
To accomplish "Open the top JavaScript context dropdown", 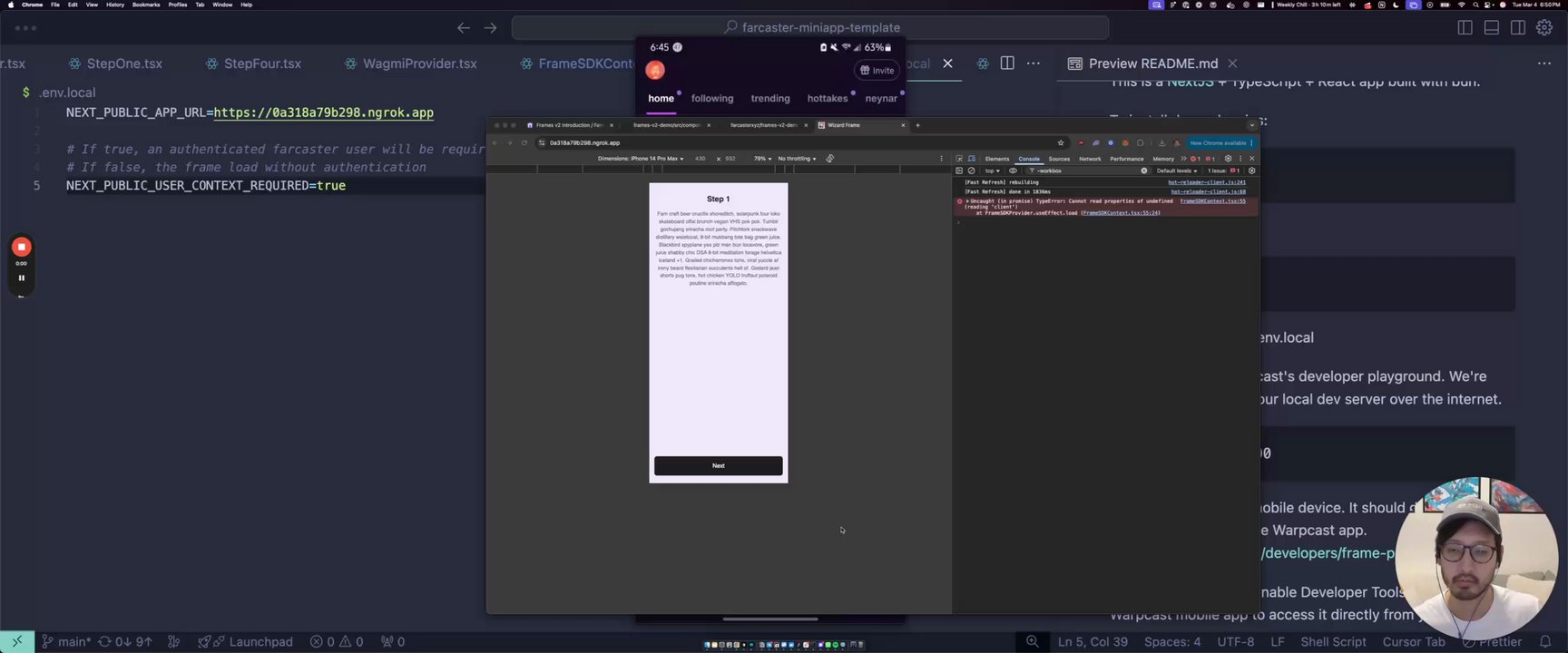I will (x=992, y=171).
